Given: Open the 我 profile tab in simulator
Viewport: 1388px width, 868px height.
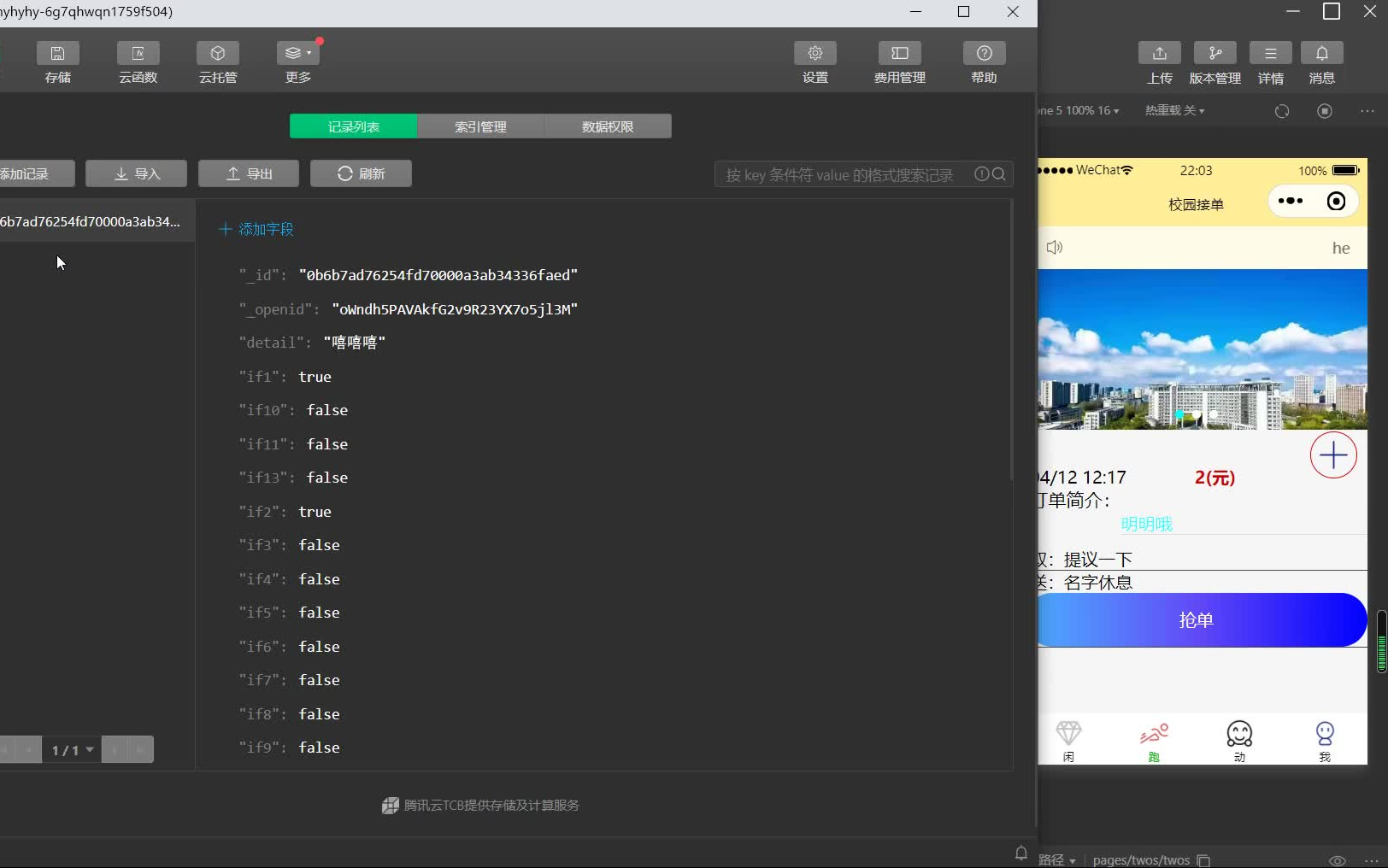Looking at the screenshot, I should pyautogui.click(x=1325, y=741).
